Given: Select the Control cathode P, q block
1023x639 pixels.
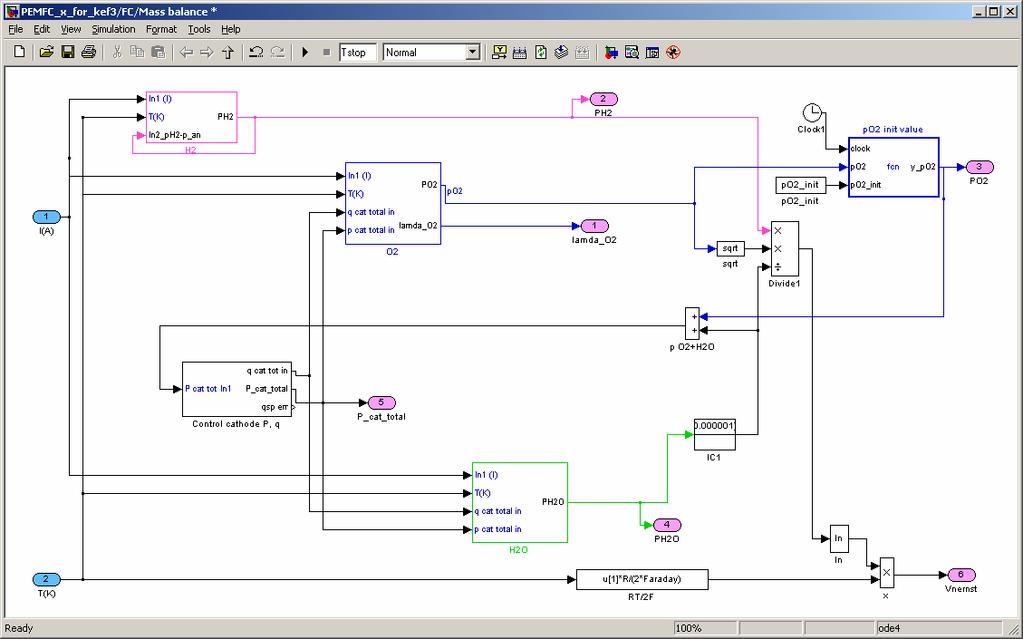Looking at the screenshot, I should pos(236,389).
